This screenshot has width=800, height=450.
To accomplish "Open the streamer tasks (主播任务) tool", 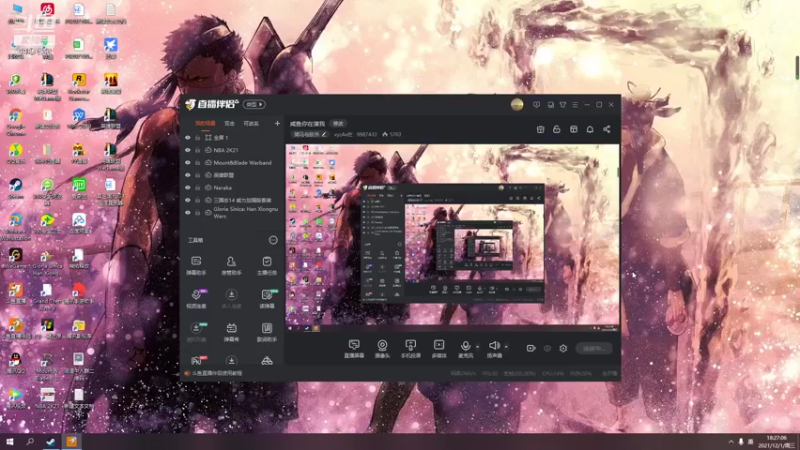I will tap(266, 266).
